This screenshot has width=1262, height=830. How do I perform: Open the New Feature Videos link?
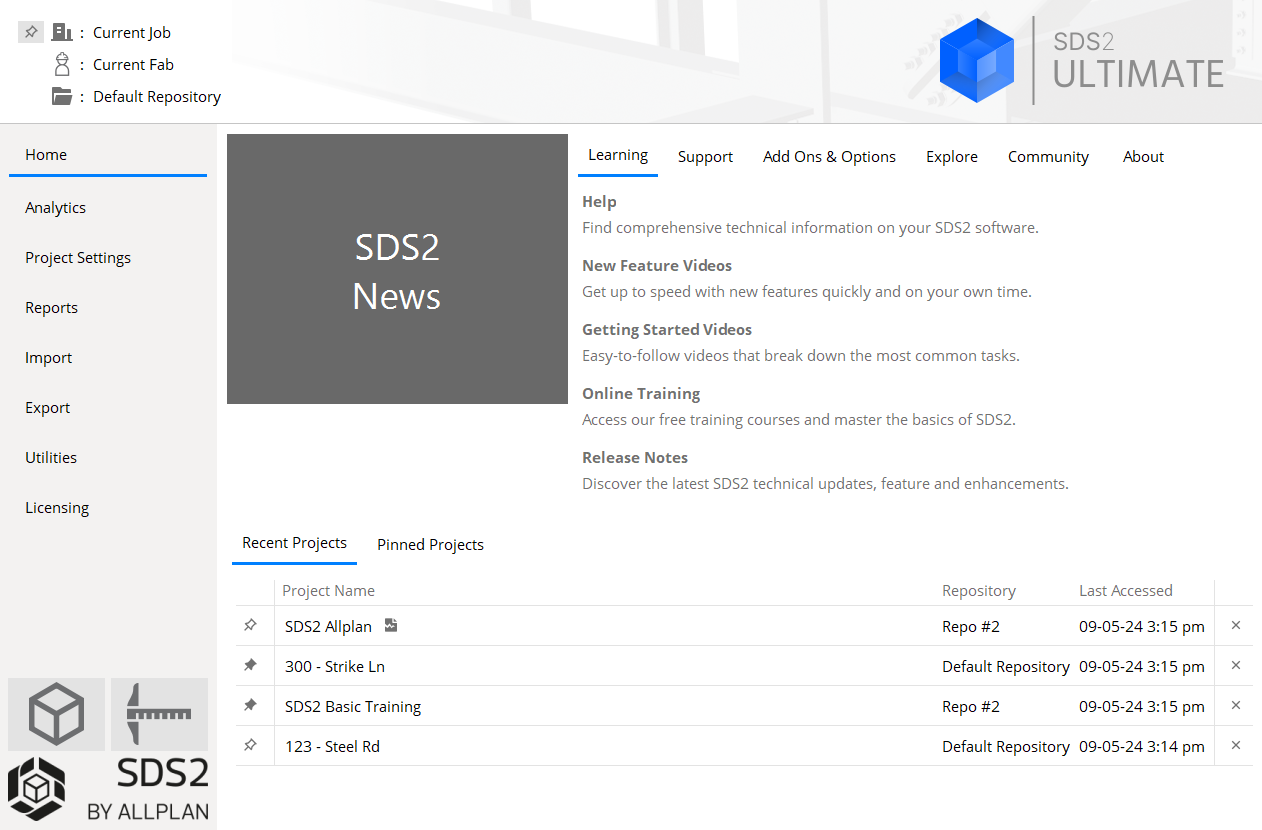click(x=657, y=266)
